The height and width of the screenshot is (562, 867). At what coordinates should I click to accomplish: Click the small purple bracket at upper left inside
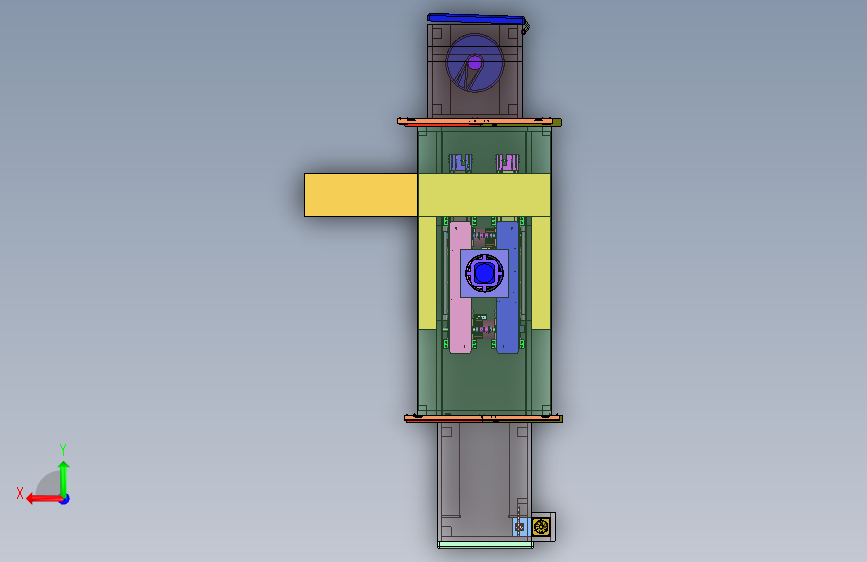460,163
